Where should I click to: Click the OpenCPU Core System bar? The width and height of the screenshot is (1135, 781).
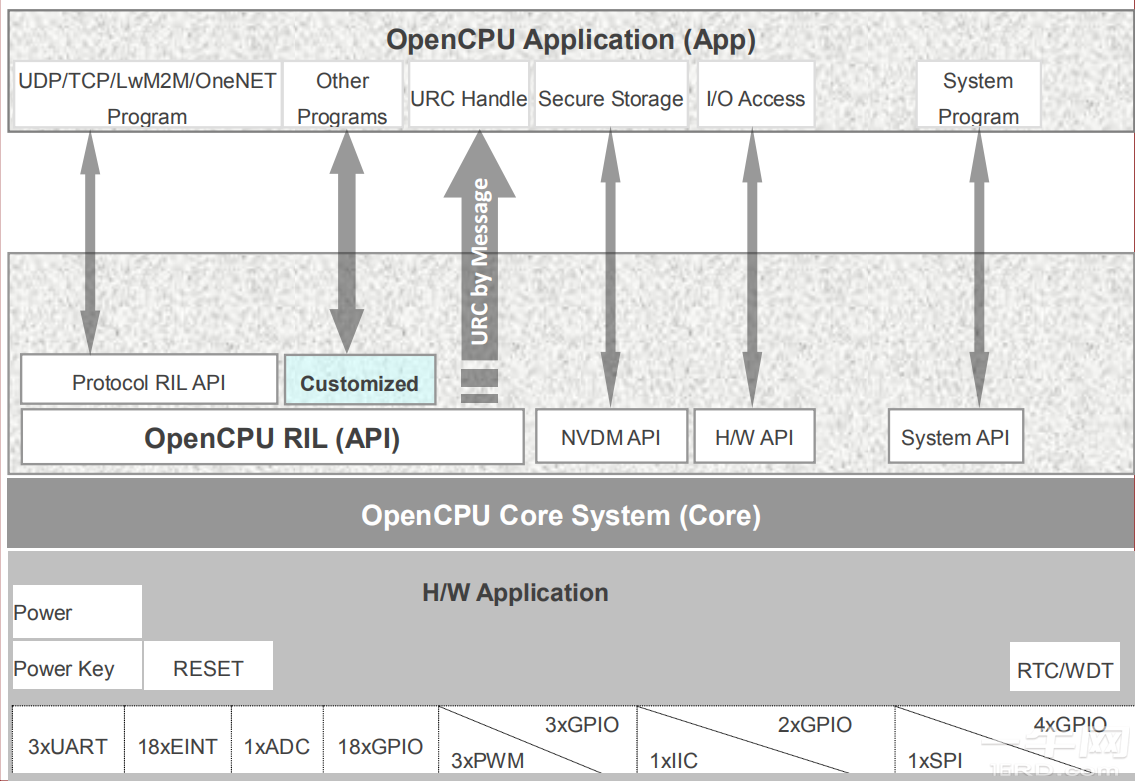(x=561, y=515)
